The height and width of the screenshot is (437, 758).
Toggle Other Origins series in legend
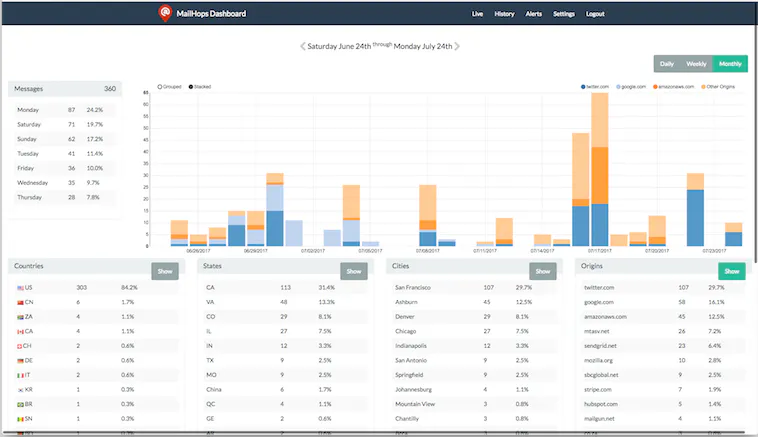(x=718, y=87)
